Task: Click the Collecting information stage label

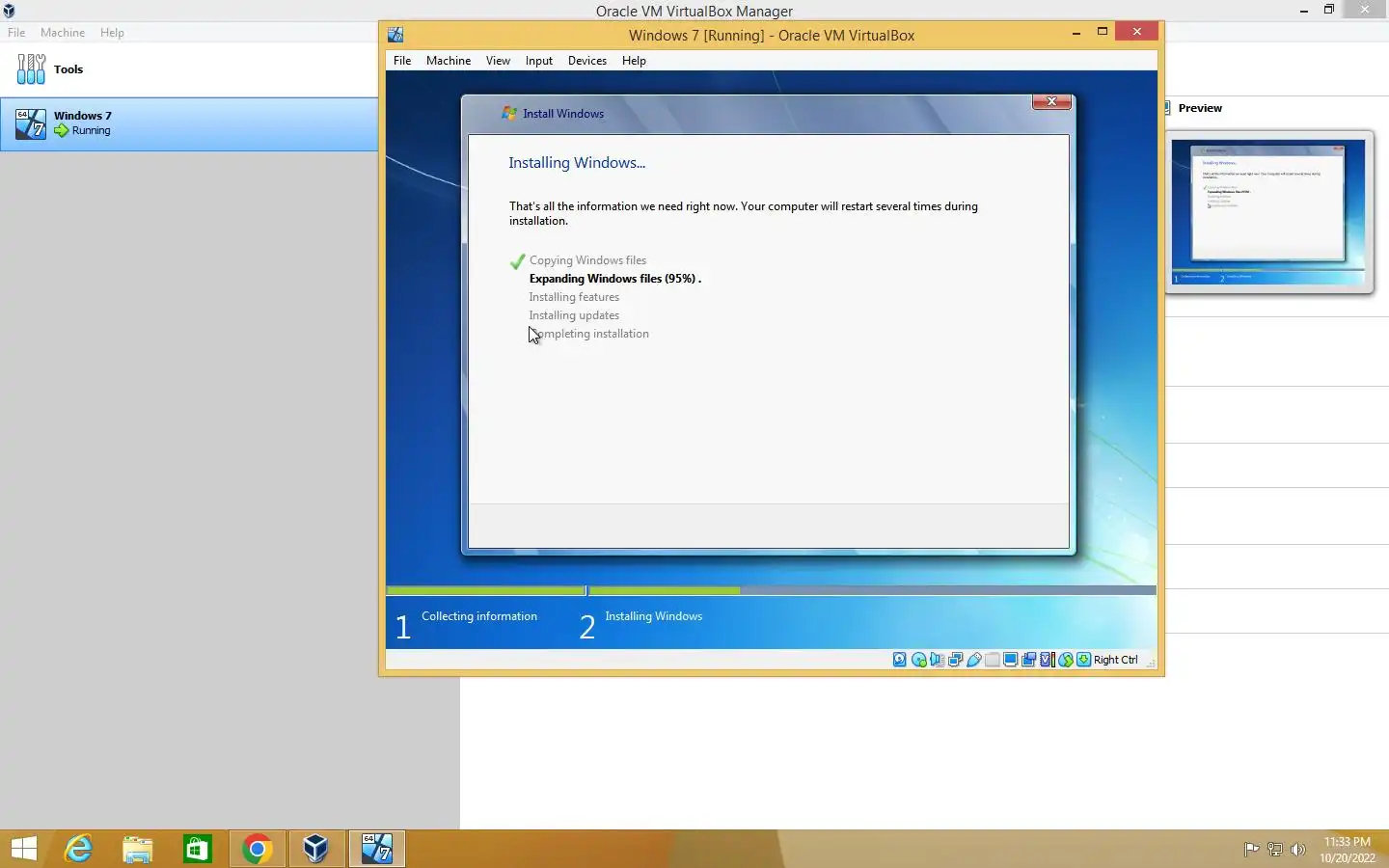Action: click(x=479, y=616)
